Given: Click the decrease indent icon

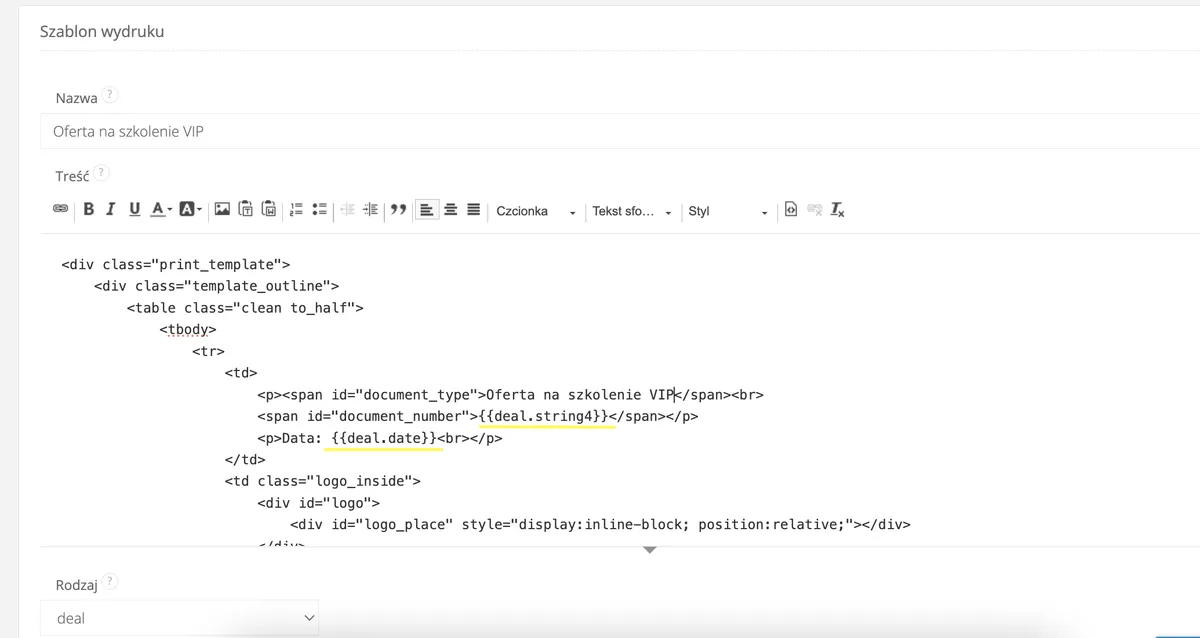Looking at the screenshot, I should pyautogui.click(x=348, y=210).
